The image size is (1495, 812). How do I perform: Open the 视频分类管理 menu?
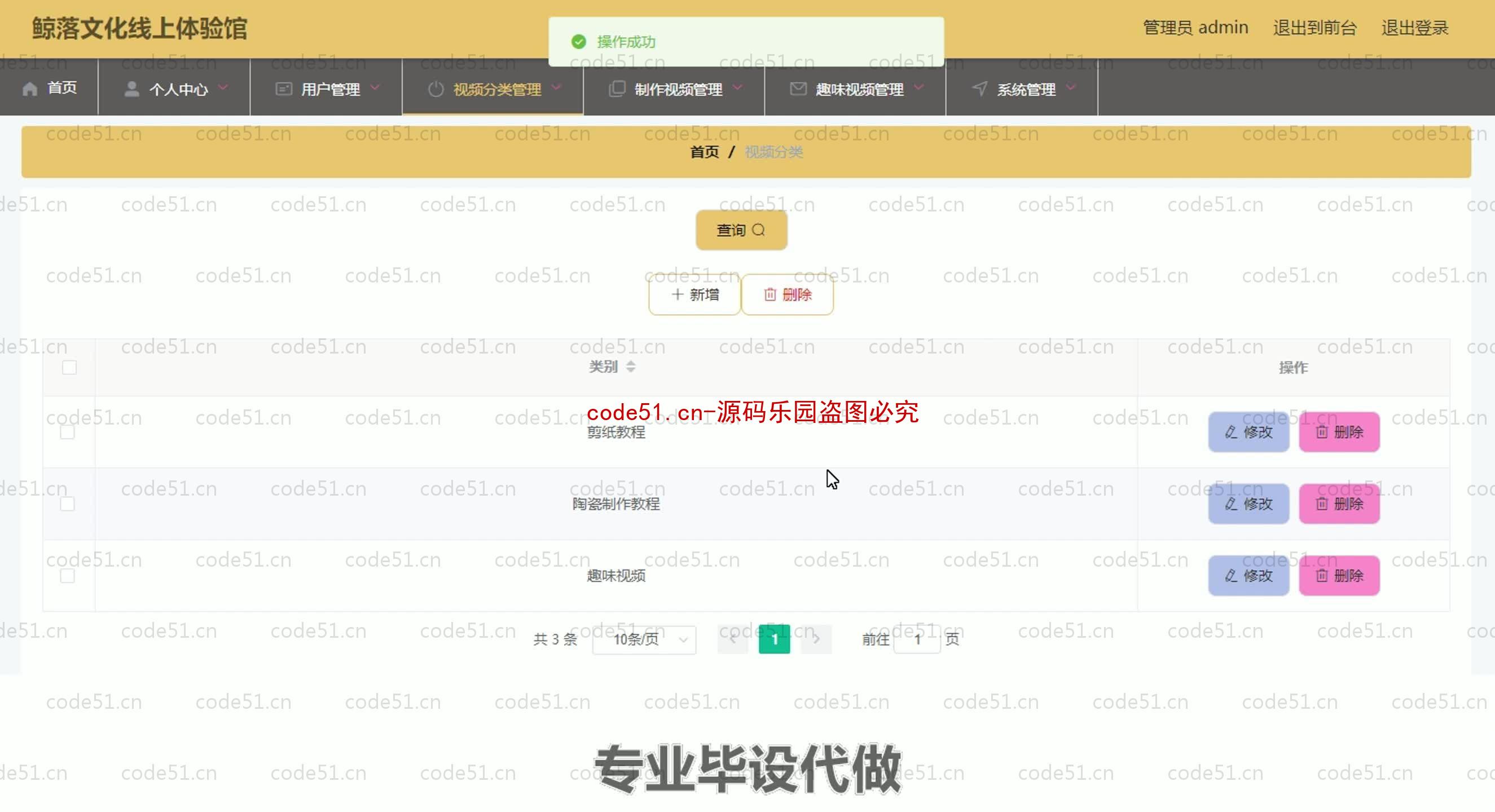coord(493,88)
